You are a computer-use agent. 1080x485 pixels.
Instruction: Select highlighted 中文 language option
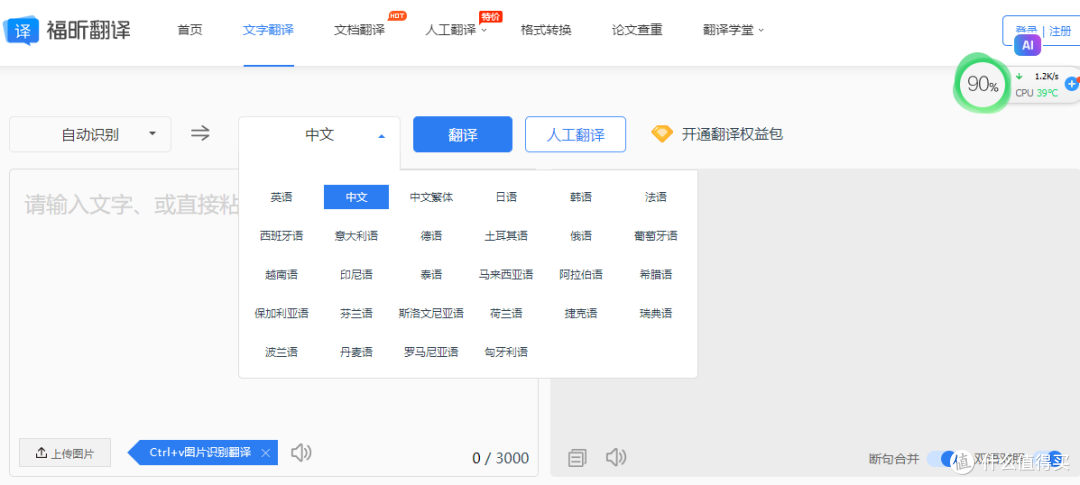[x=357, y=197]
